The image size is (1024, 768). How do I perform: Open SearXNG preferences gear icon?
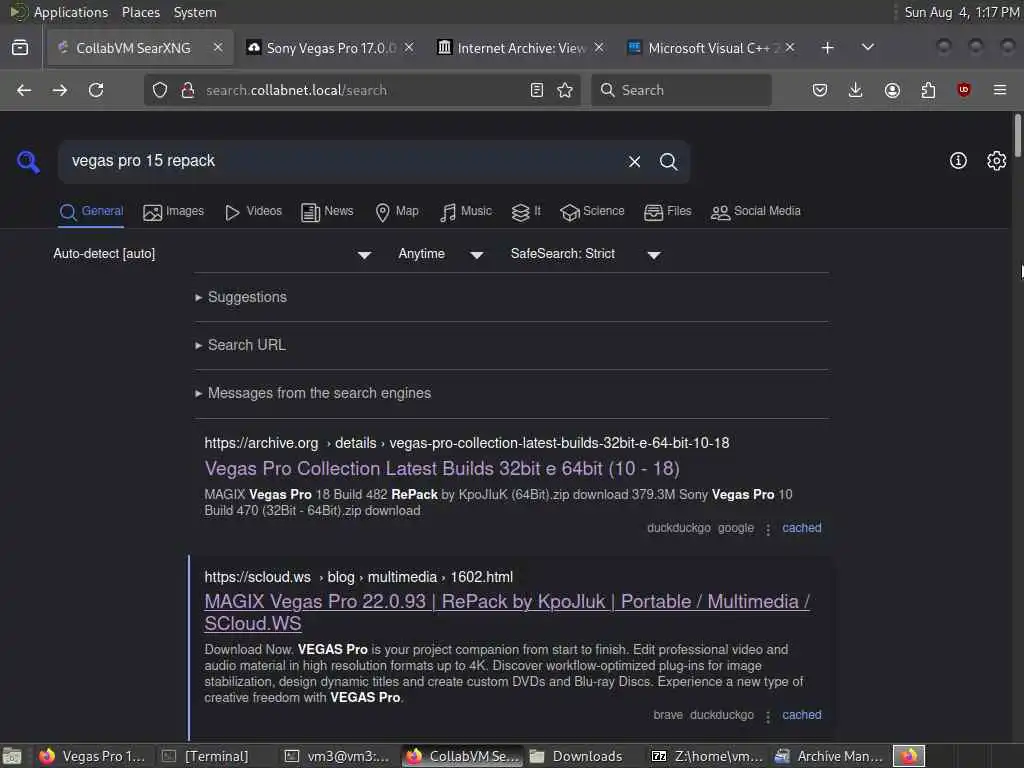coord(997,161)
